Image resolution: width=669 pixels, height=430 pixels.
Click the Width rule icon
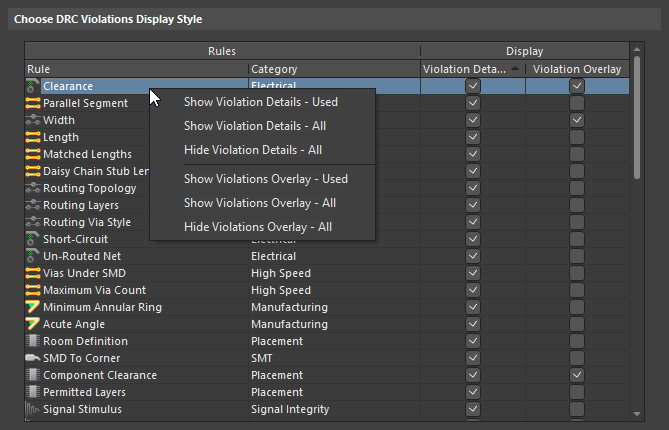(x=32, y=120)
